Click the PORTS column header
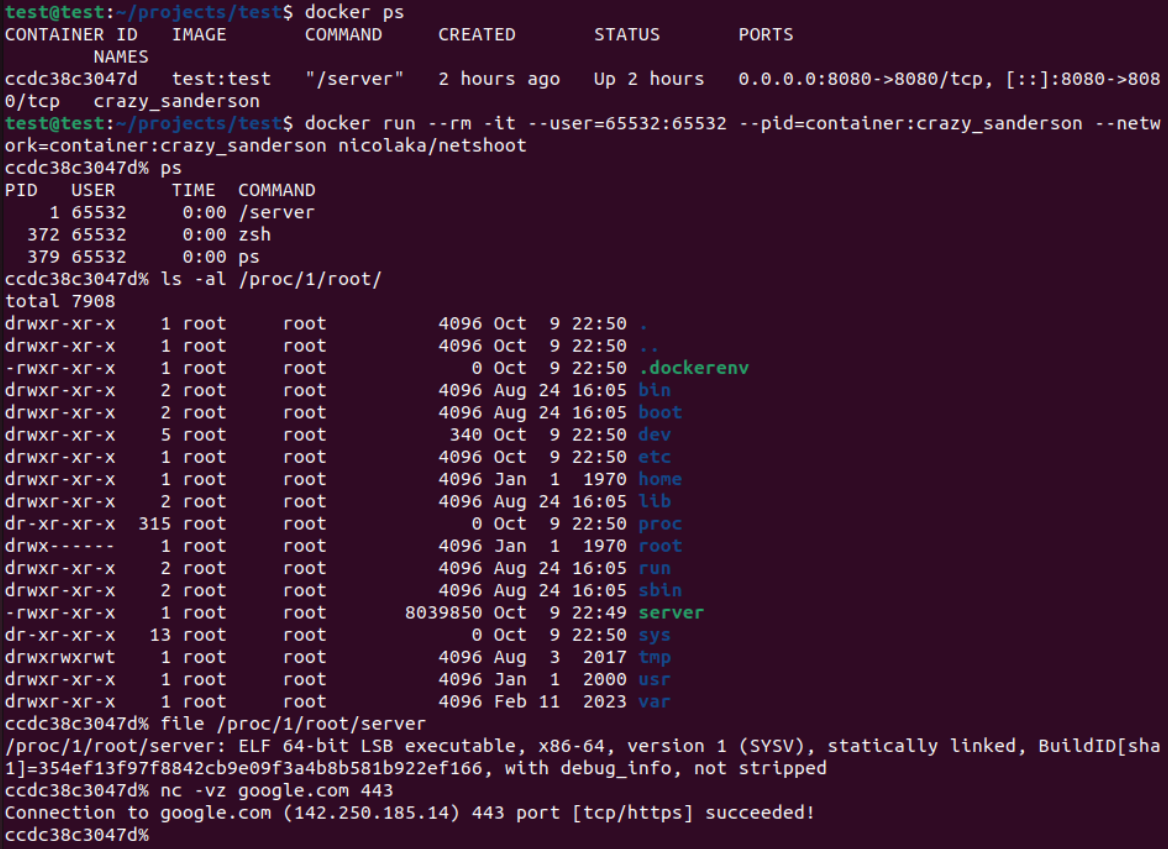The height and width of the screenshot is (849, 1168). [x=765, y=34]
